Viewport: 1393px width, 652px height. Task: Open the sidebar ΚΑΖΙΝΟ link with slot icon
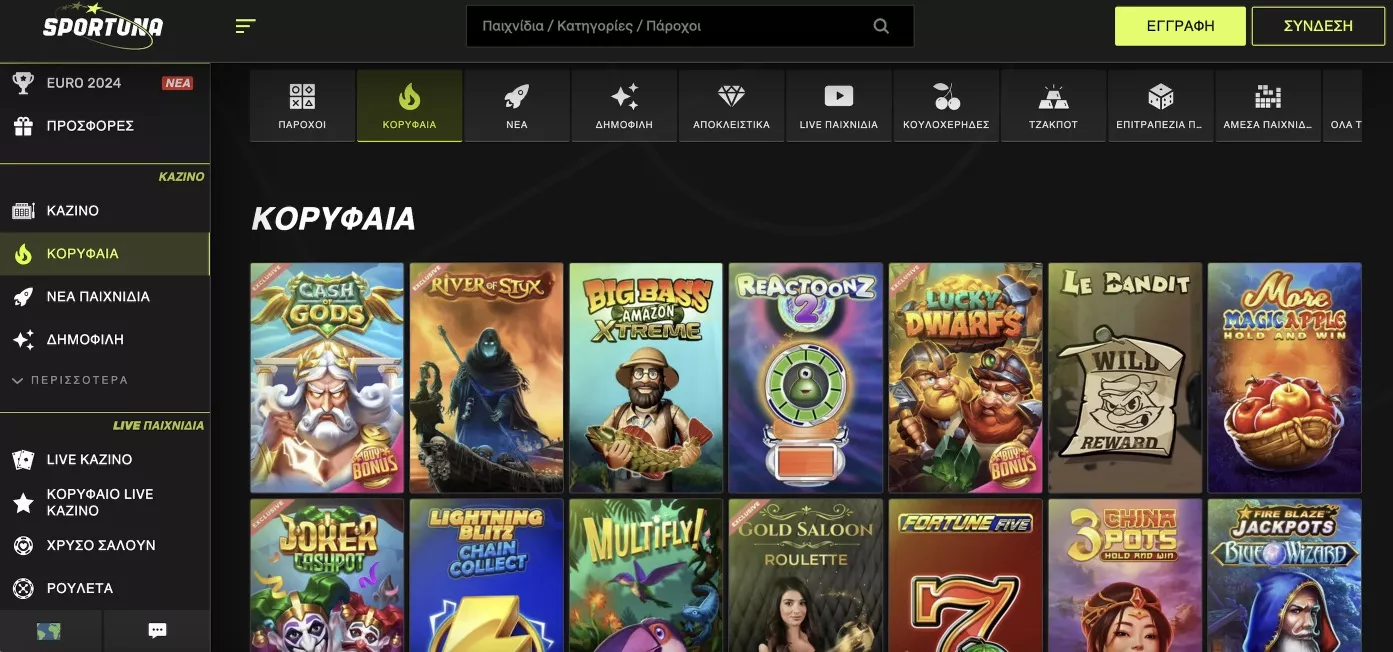click(x=105, y=211)
